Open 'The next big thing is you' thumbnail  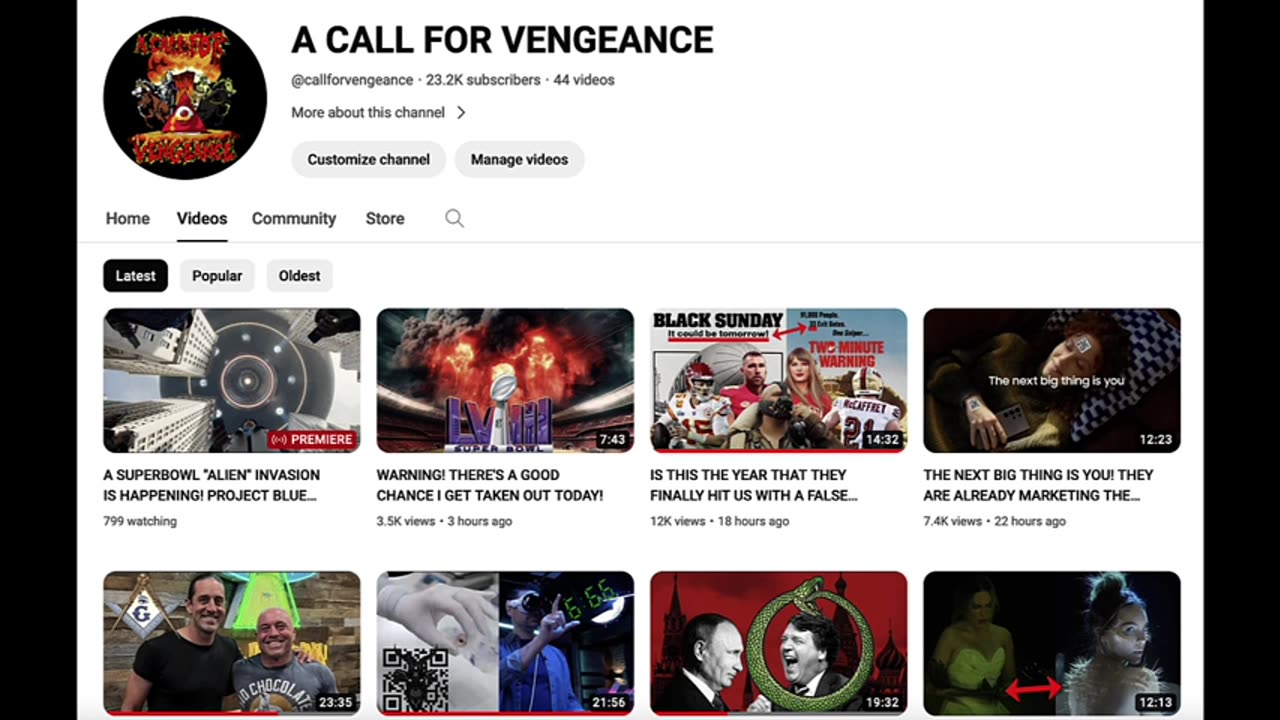click(x=1052, y=380)
